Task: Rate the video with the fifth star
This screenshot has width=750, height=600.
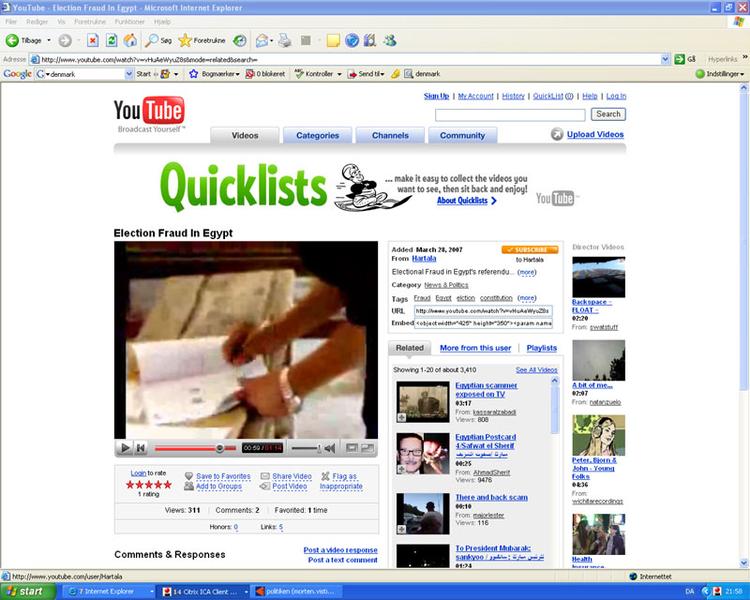Action: click(x=167, y=485)
